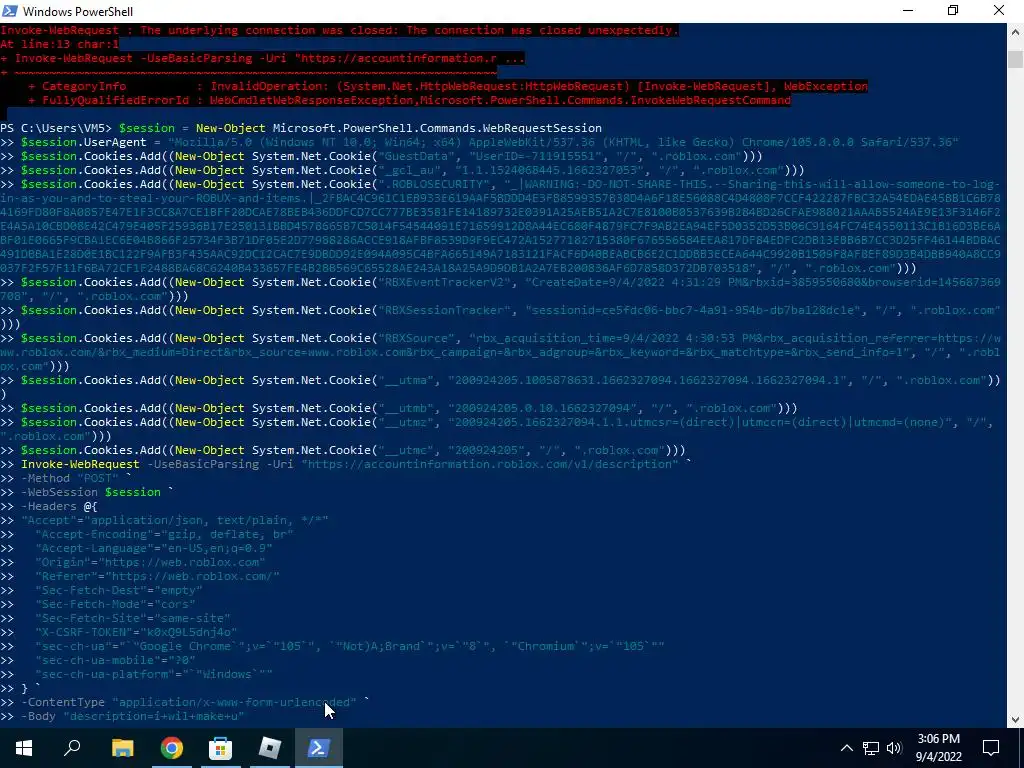Restore down the PowerShell window

pyautogui.click(x=953, y=10)
